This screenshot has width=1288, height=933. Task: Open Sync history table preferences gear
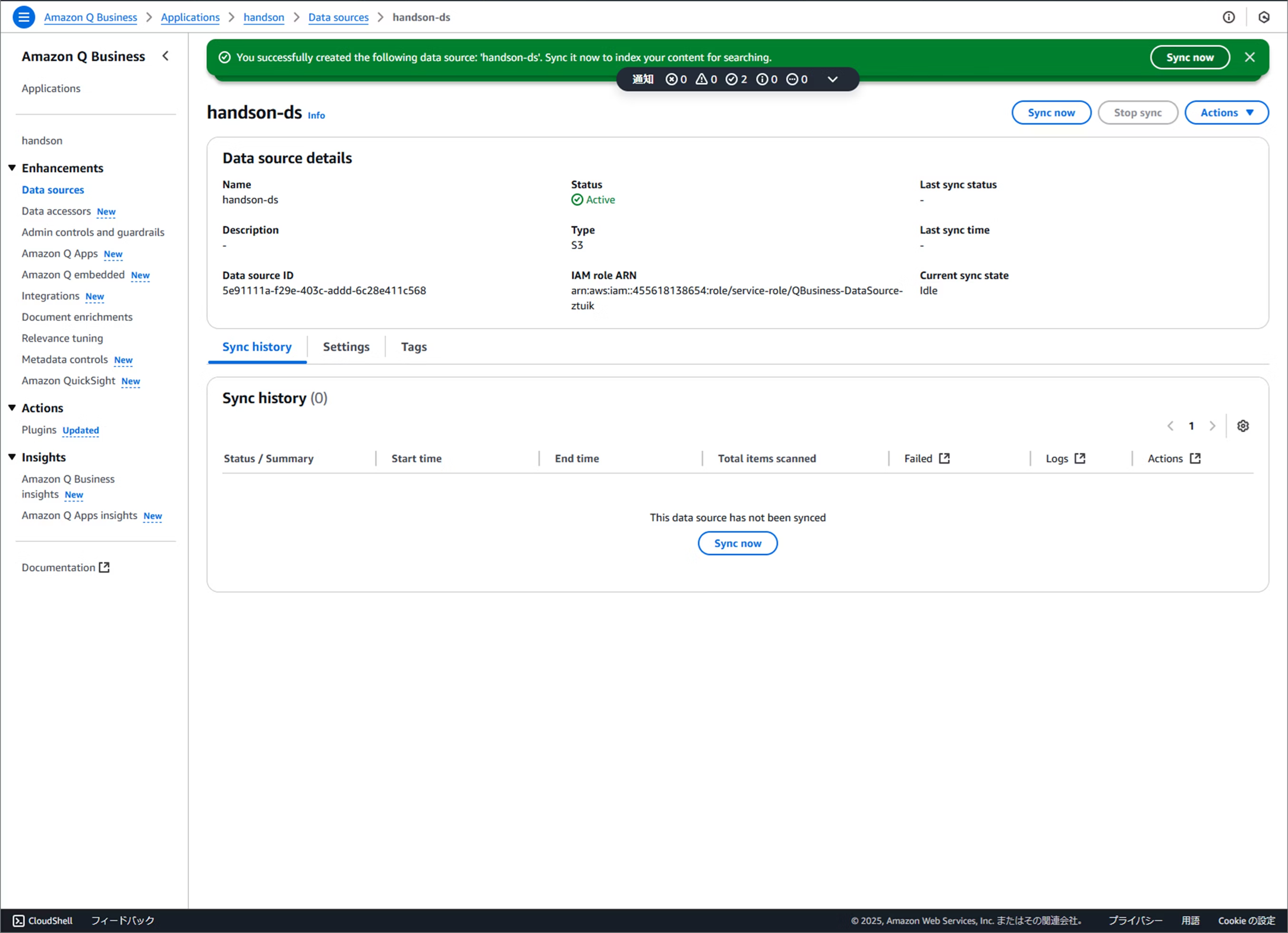1243,426
